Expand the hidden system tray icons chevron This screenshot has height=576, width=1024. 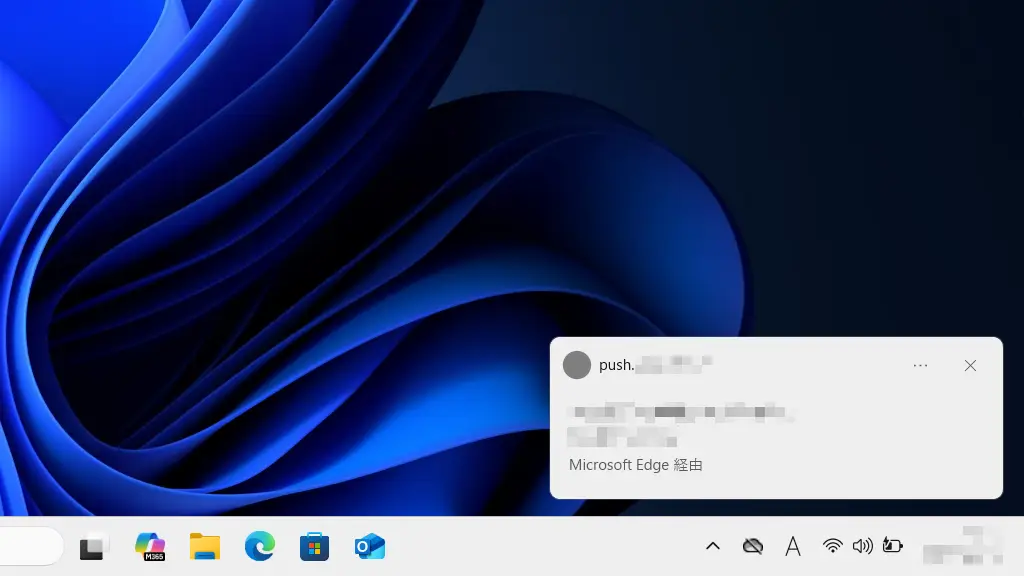pos(713,546)
